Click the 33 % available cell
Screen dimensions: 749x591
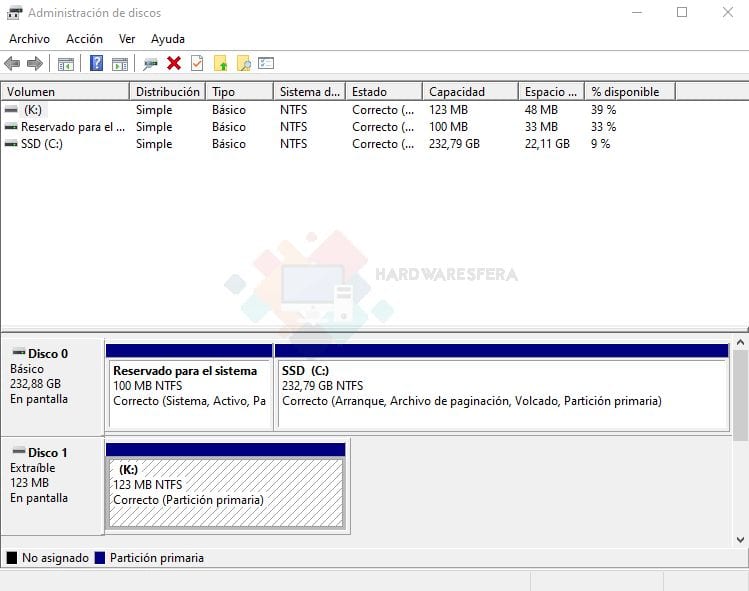603,127
